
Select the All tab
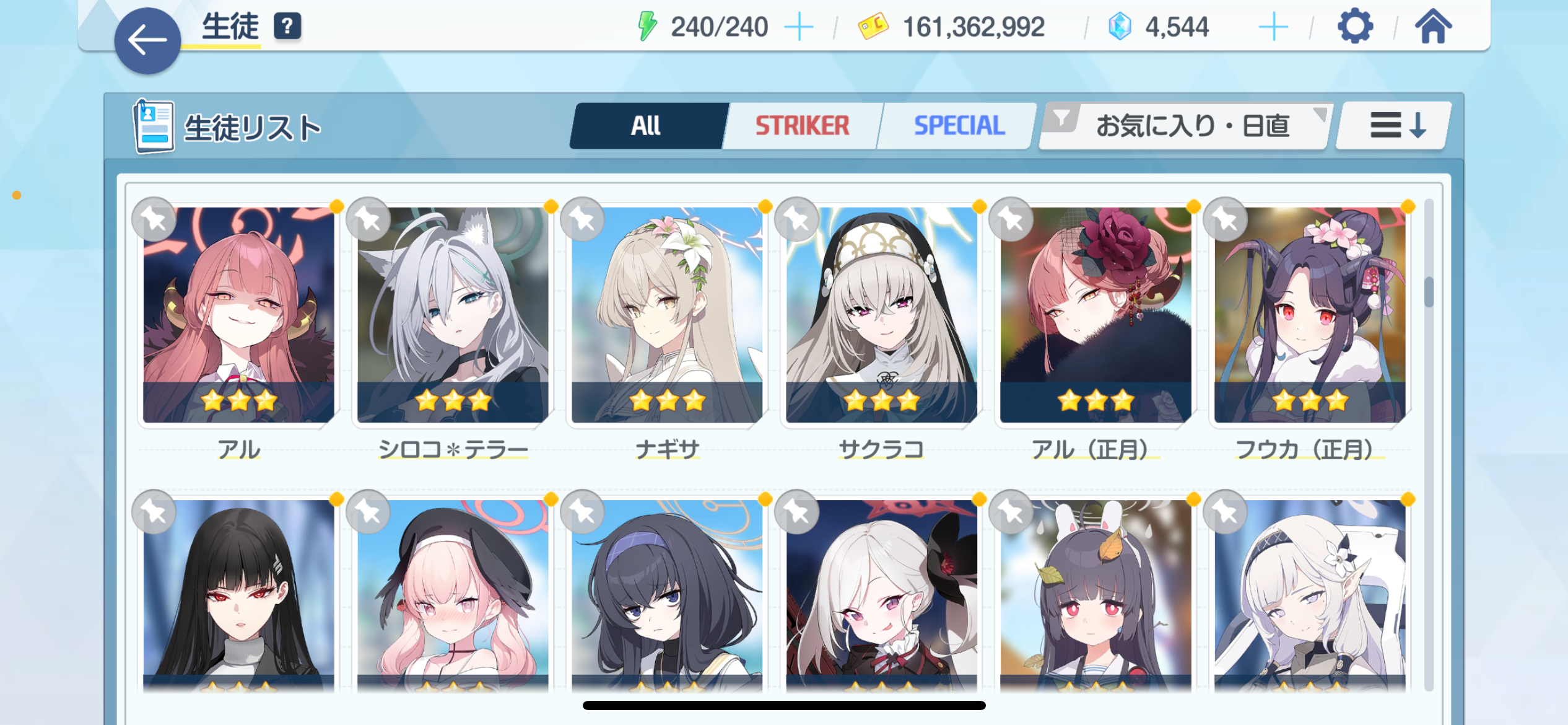pyautogui.click(x=647, y=126)
